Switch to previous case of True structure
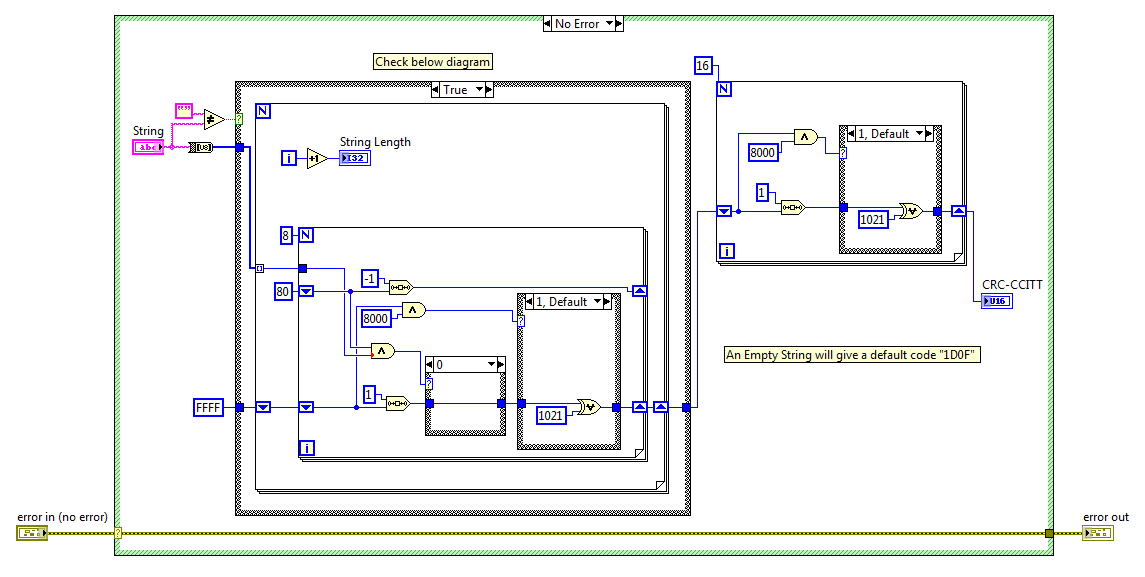1145x577 pixels. click(x=436, y=90)
